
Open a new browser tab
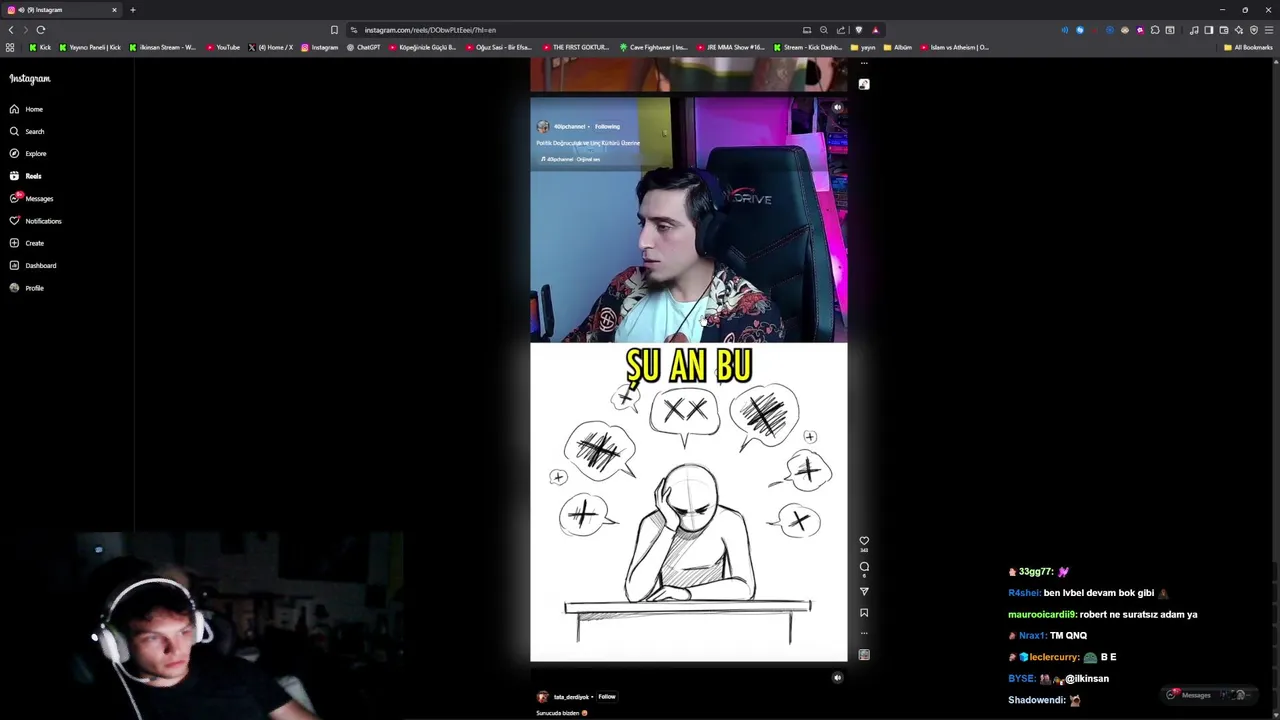pos(132,10)
